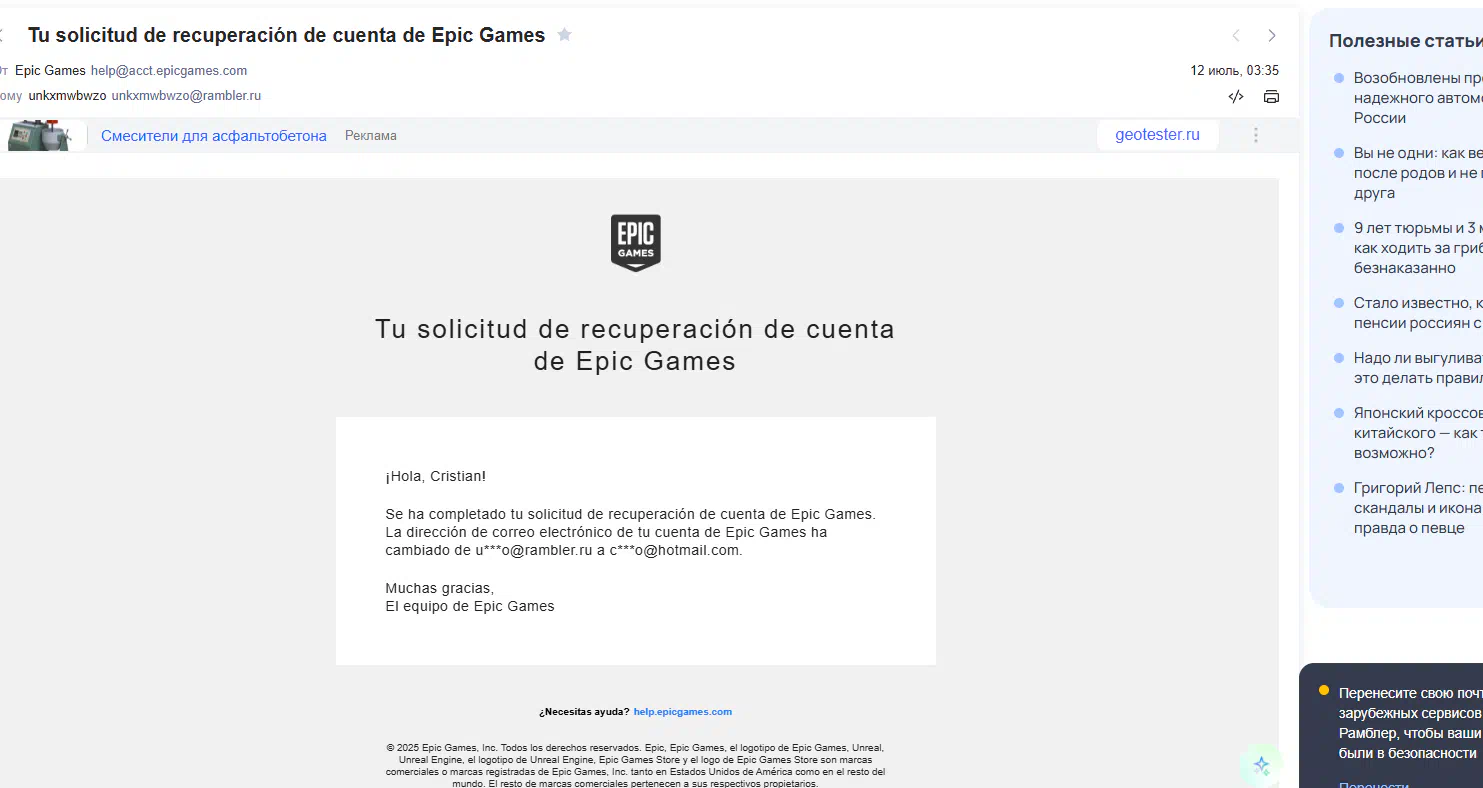Image resolution: width=1483 pixels, height=788 pixels.
Task: Open article starting Вы не одни
Action: (1418, 173)
